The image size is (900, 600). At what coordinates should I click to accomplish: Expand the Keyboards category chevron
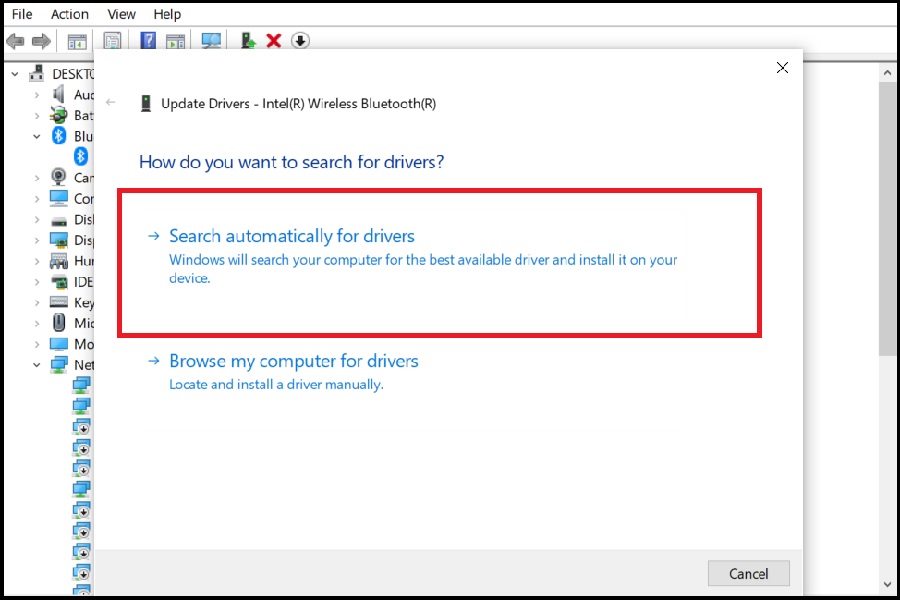pos(37,303)
